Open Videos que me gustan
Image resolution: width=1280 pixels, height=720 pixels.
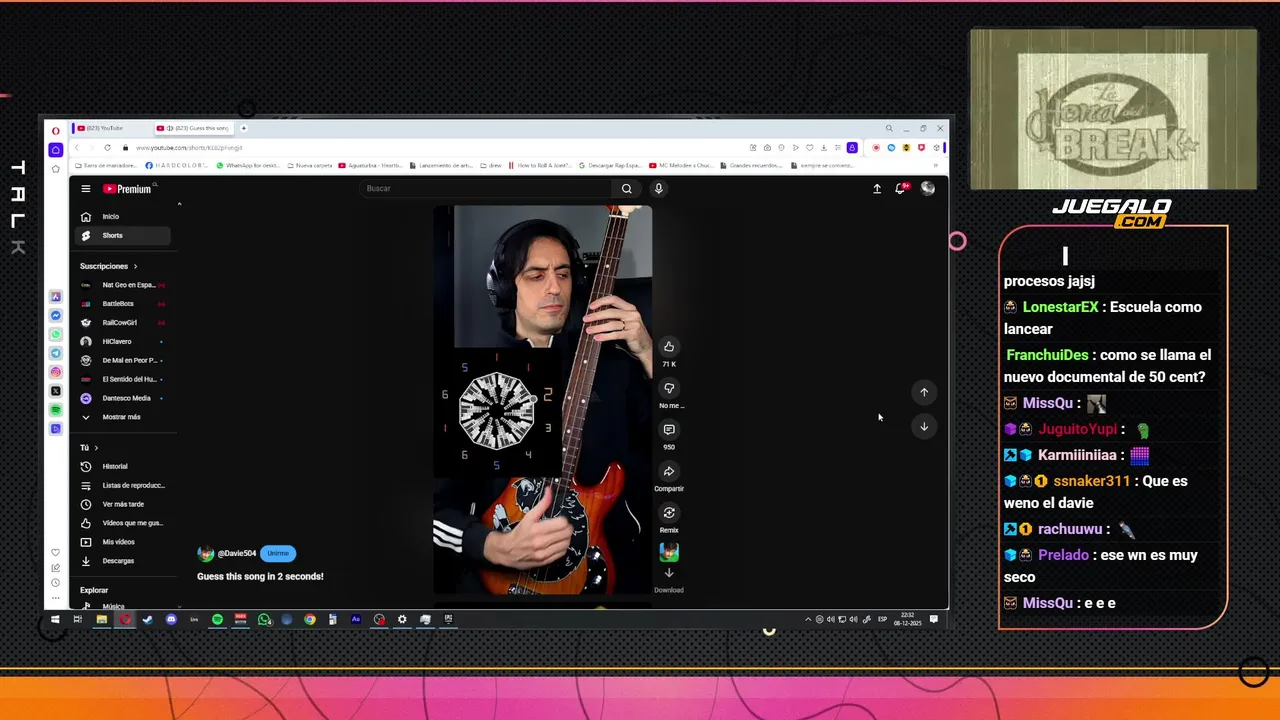pyautogui.click(x=123, y=523)
